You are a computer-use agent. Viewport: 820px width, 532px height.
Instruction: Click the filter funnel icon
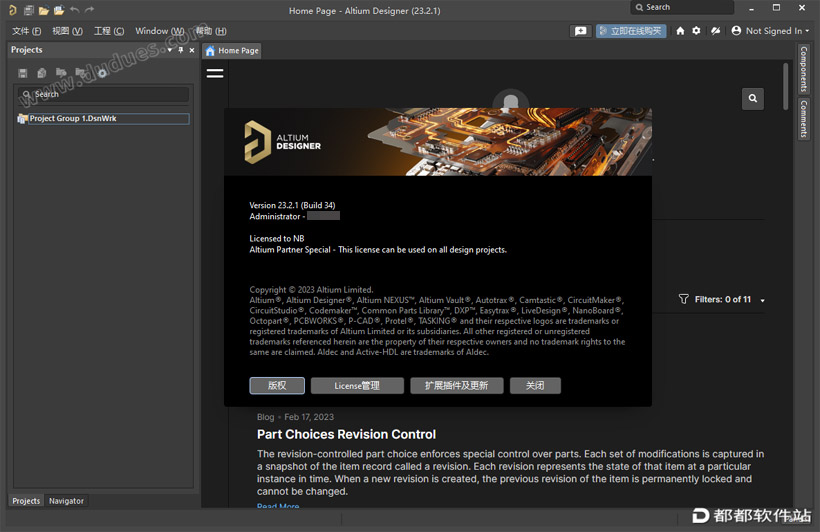684,299
